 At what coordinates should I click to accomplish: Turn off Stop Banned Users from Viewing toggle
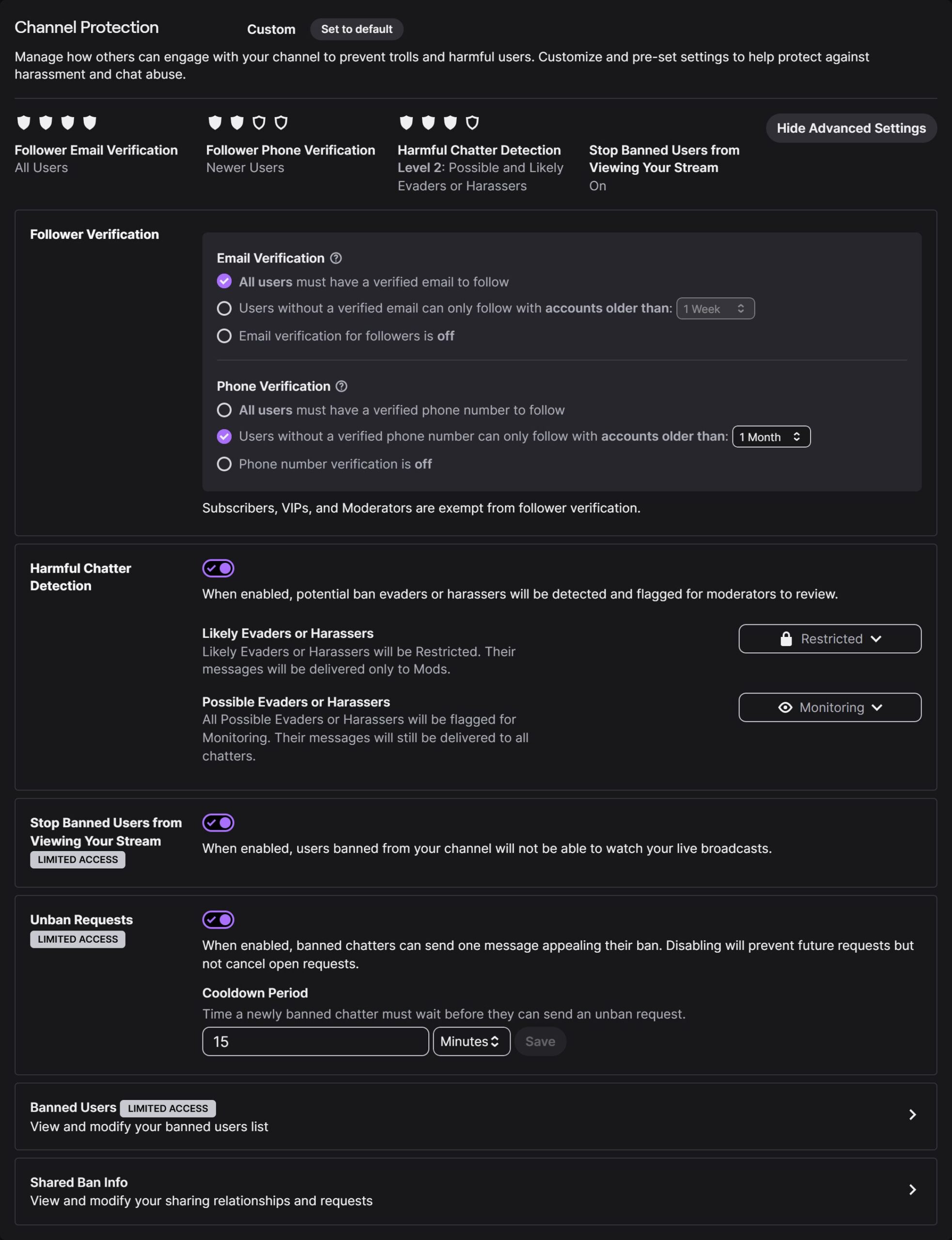(x=218, y=822)
